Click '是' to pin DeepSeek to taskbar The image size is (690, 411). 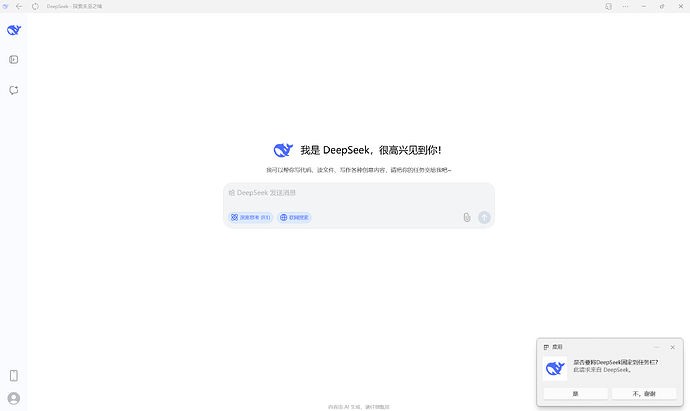576,394
